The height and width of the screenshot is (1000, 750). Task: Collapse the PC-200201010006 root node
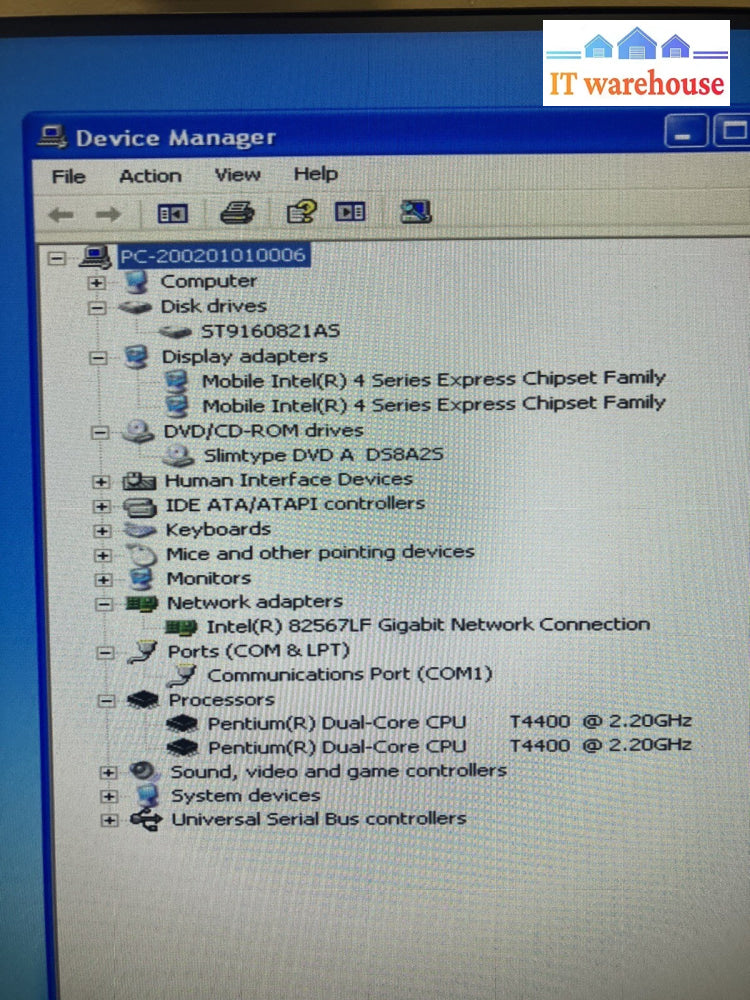[x=57, y=258]
